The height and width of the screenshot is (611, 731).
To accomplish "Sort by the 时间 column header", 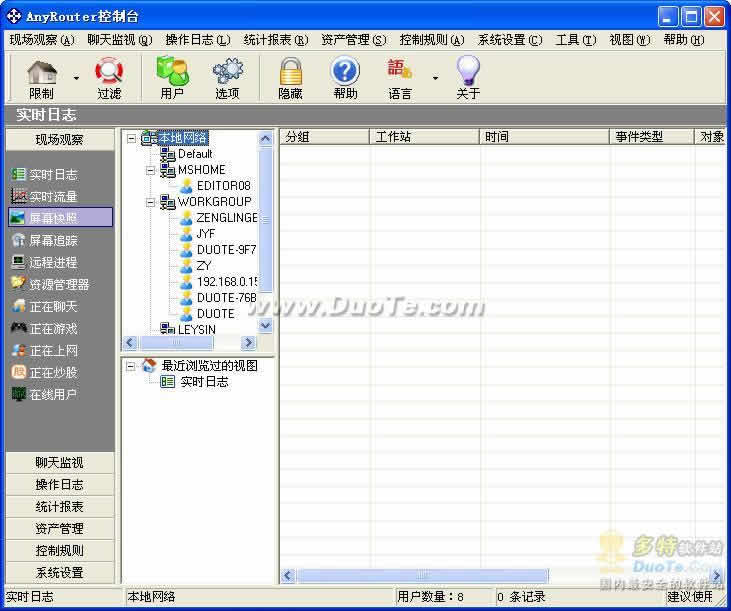I will coord(545,137).
